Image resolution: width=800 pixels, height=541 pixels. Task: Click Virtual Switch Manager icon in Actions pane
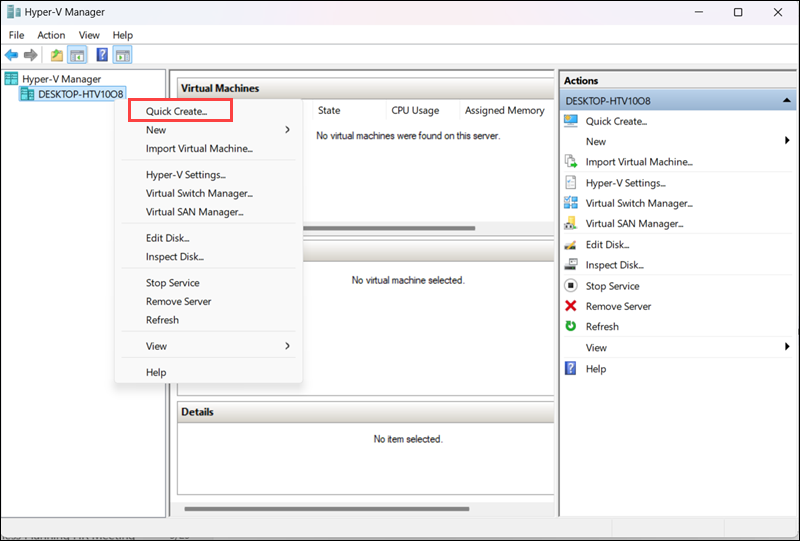click(x=571, y=203)
